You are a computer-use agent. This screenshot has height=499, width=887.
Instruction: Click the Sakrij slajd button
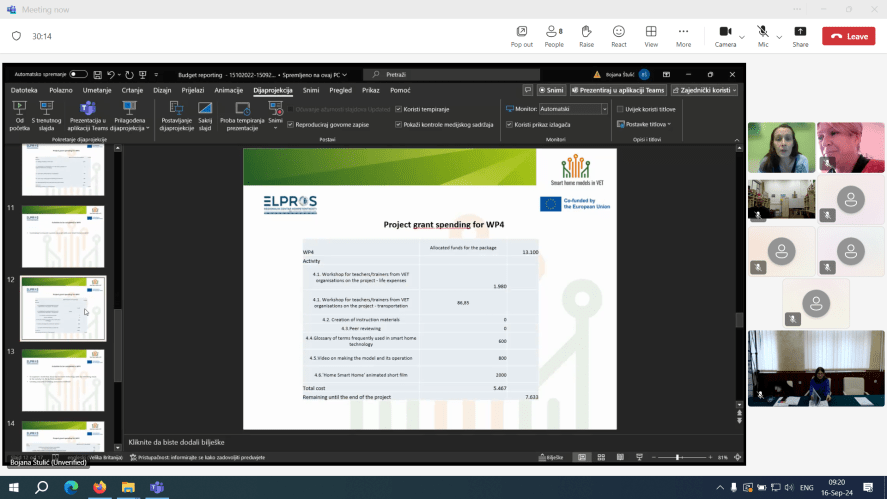tap(205, 116)
